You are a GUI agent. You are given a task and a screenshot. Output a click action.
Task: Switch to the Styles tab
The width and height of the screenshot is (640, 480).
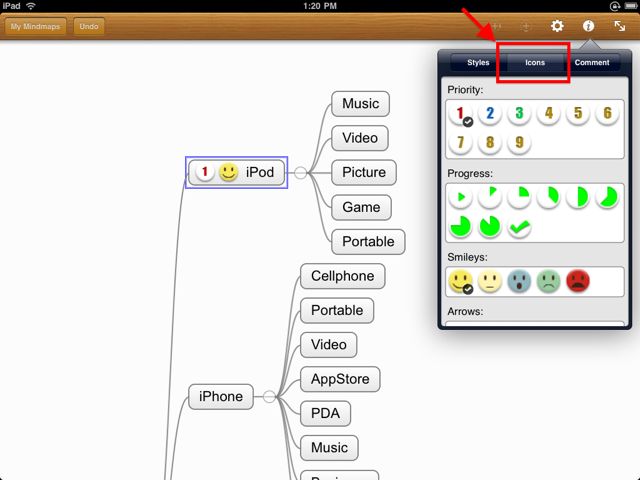click(x=478, y=62)
